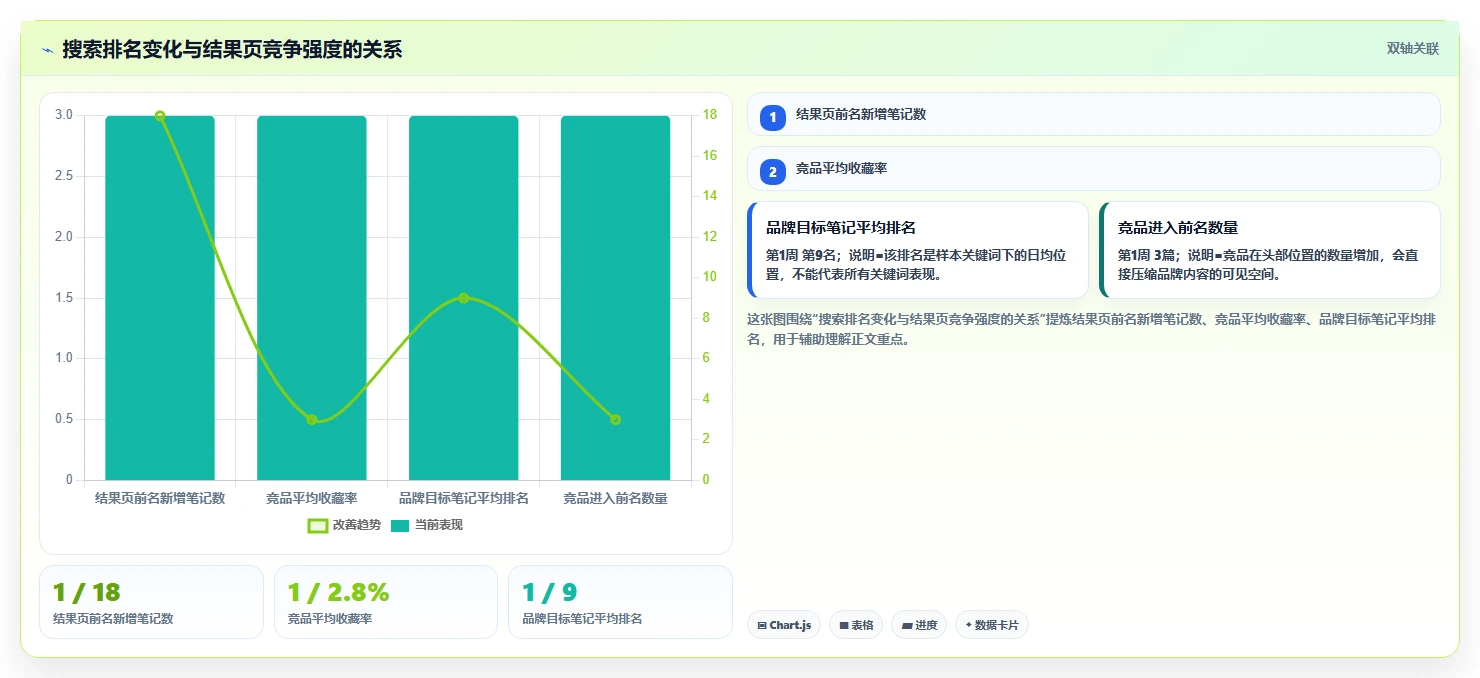This screenshot has width=1480, height=678.
Task: Select list item 结果页前名新增笔记数
Action: pyautogui.click(x=1093, y=114)
